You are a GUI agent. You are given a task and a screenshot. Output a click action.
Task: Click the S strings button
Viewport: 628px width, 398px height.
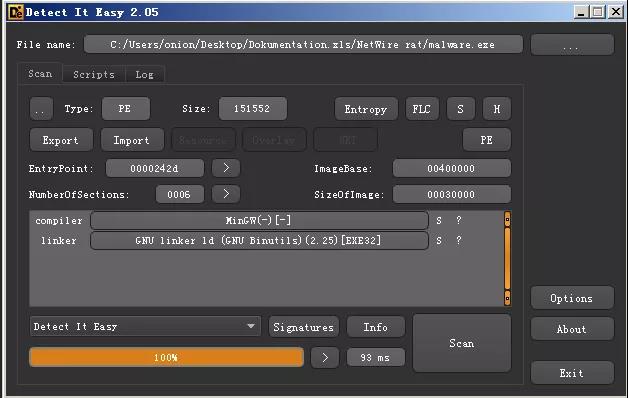point(461,109)
